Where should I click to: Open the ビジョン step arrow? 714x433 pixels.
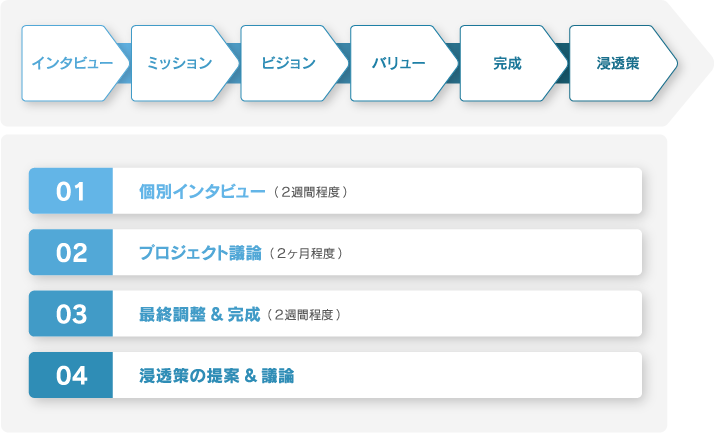(289, 63)
